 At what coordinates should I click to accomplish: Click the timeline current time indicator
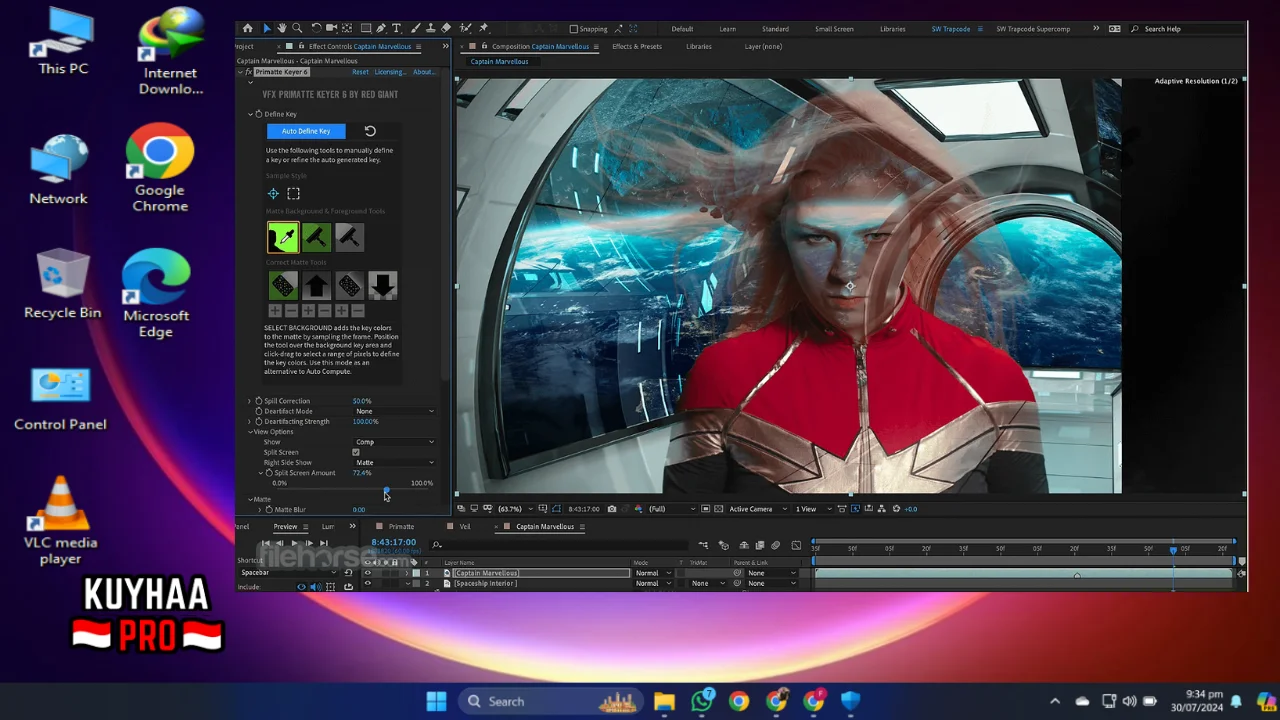[1173, 549]
